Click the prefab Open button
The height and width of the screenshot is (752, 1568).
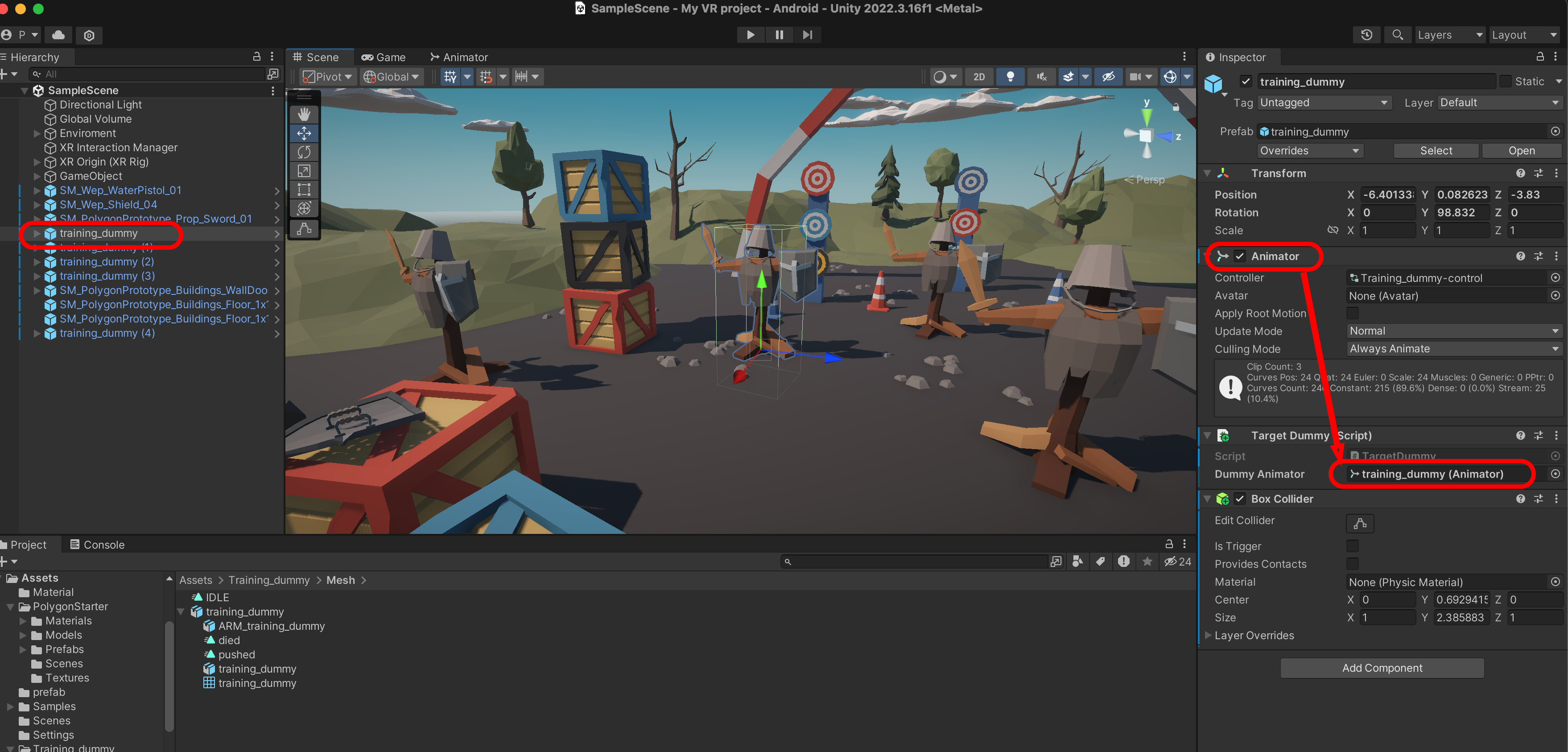coord(1521,150)
